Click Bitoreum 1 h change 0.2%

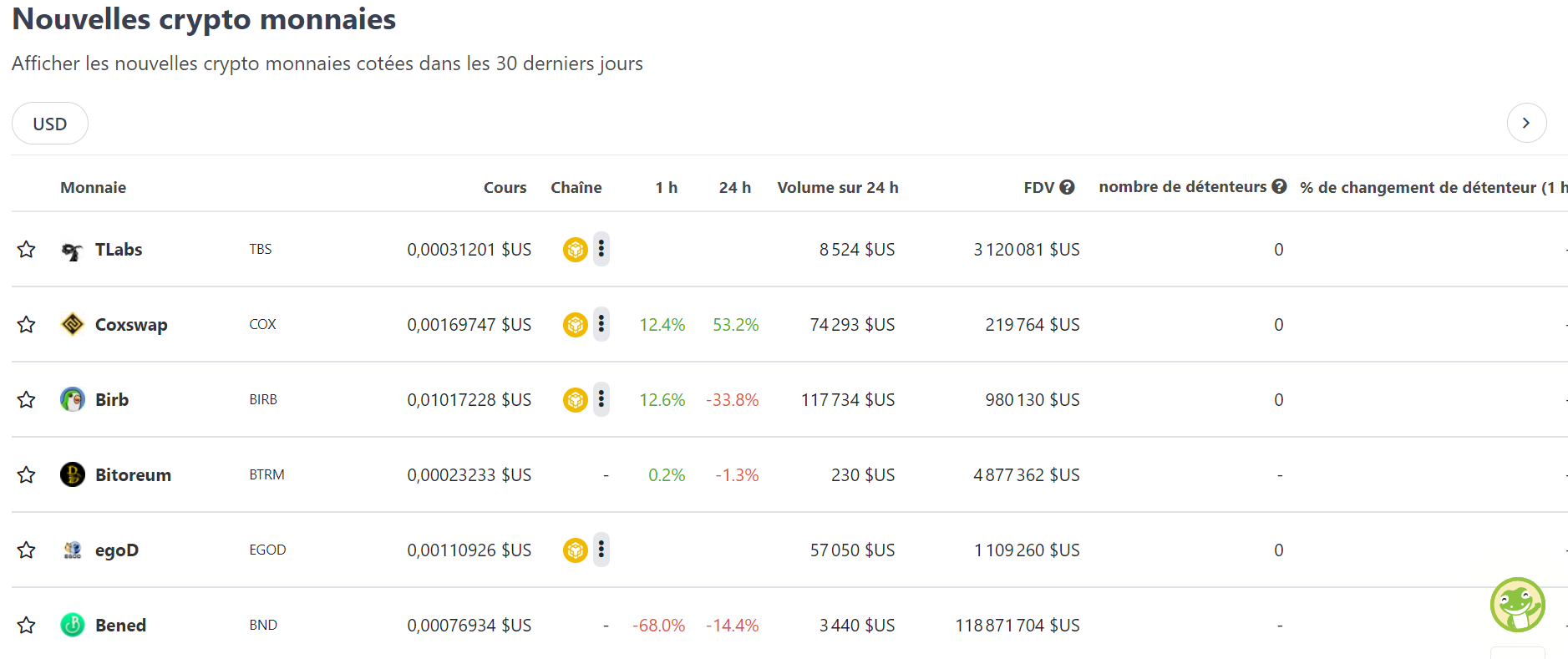pos(667,474)
